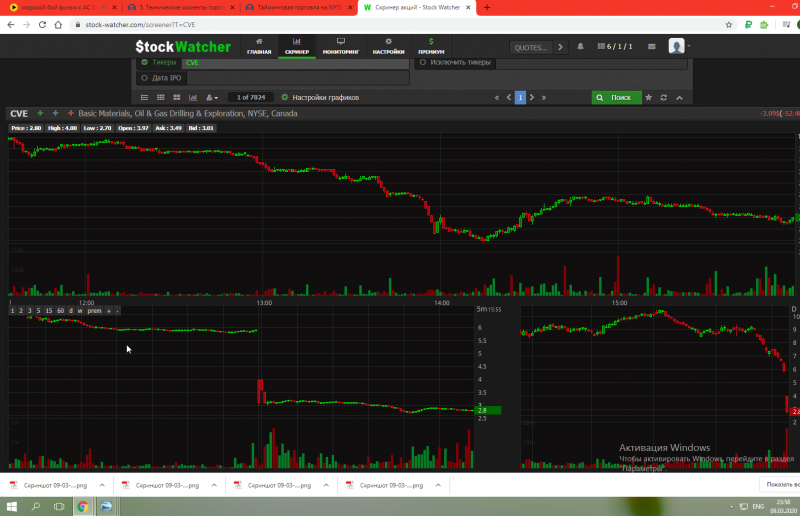
Task: Go to the previous results page
Action: click(509, 97)
